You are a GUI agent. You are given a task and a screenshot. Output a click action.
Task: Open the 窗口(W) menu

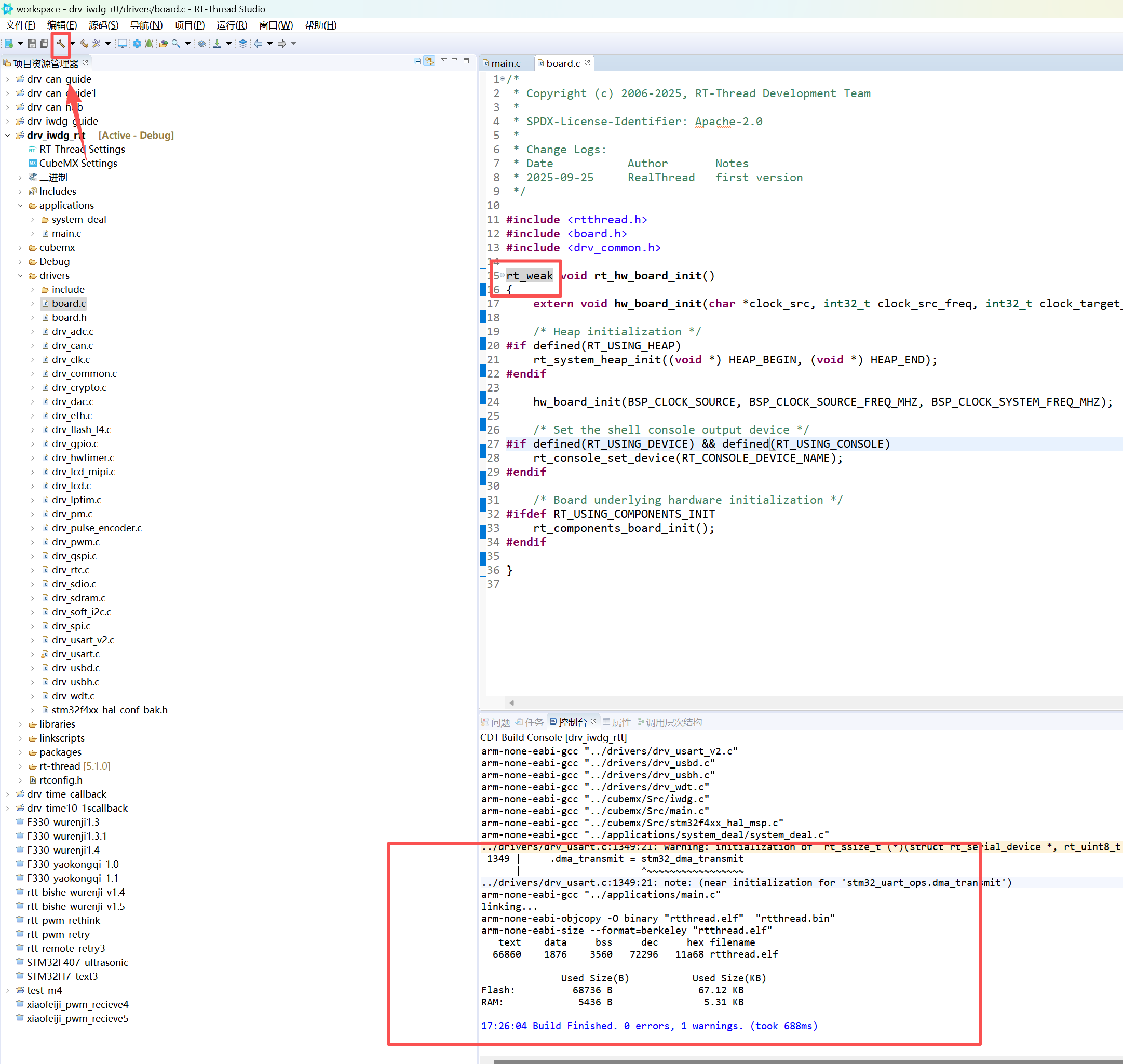pos(276,25)
